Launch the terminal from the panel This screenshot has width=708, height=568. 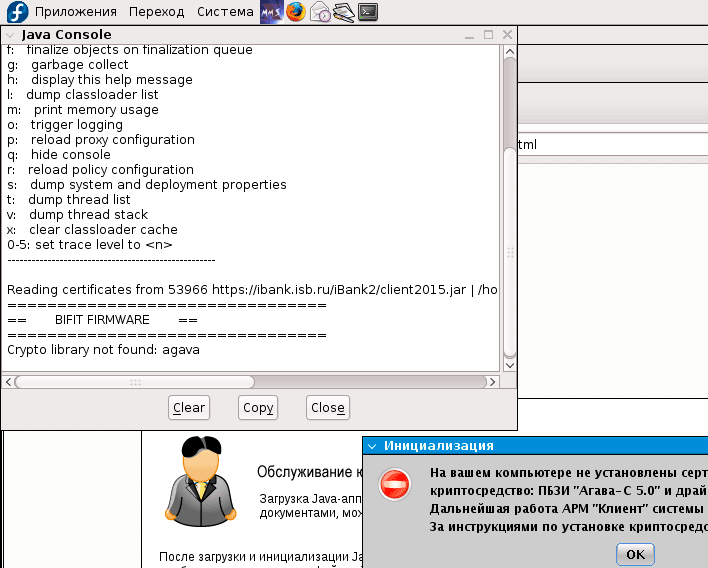[x=368, y=12]
